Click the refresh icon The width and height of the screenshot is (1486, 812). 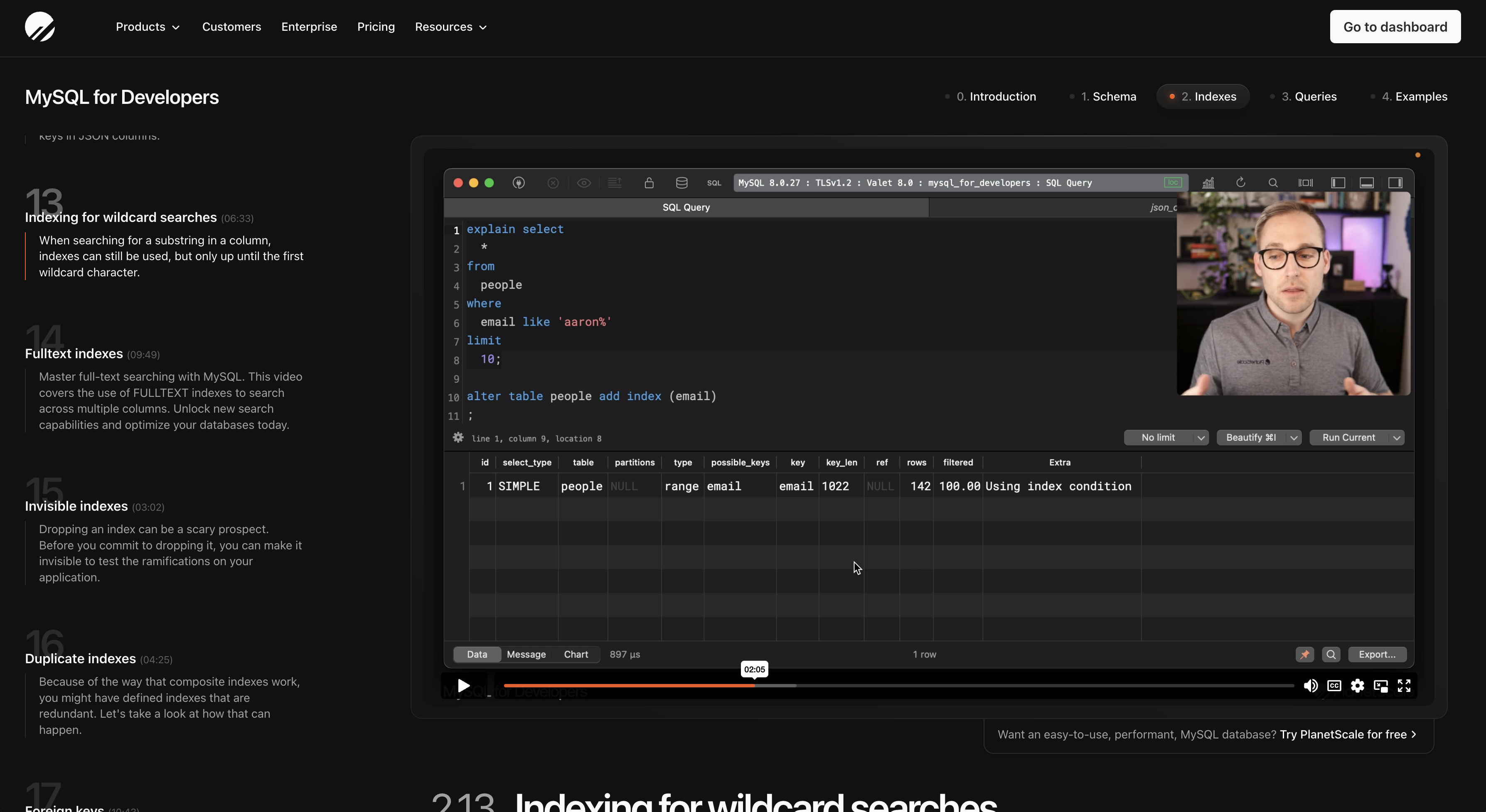(x=1240, y=183)
